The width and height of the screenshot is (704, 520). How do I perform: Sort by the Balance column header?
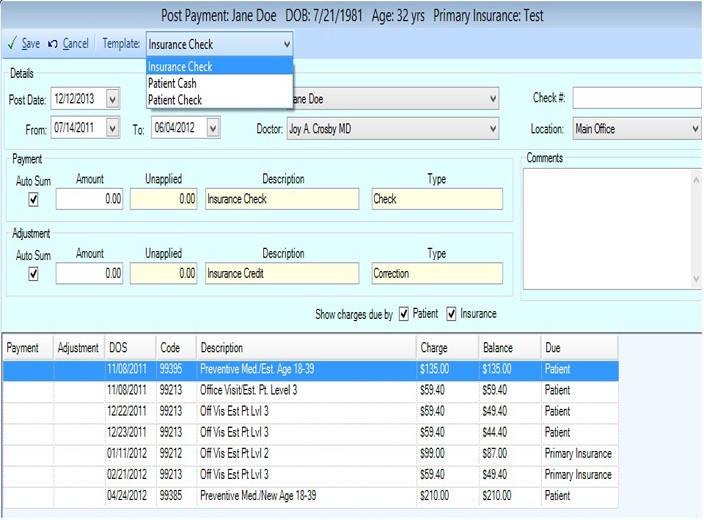point(510,348)
